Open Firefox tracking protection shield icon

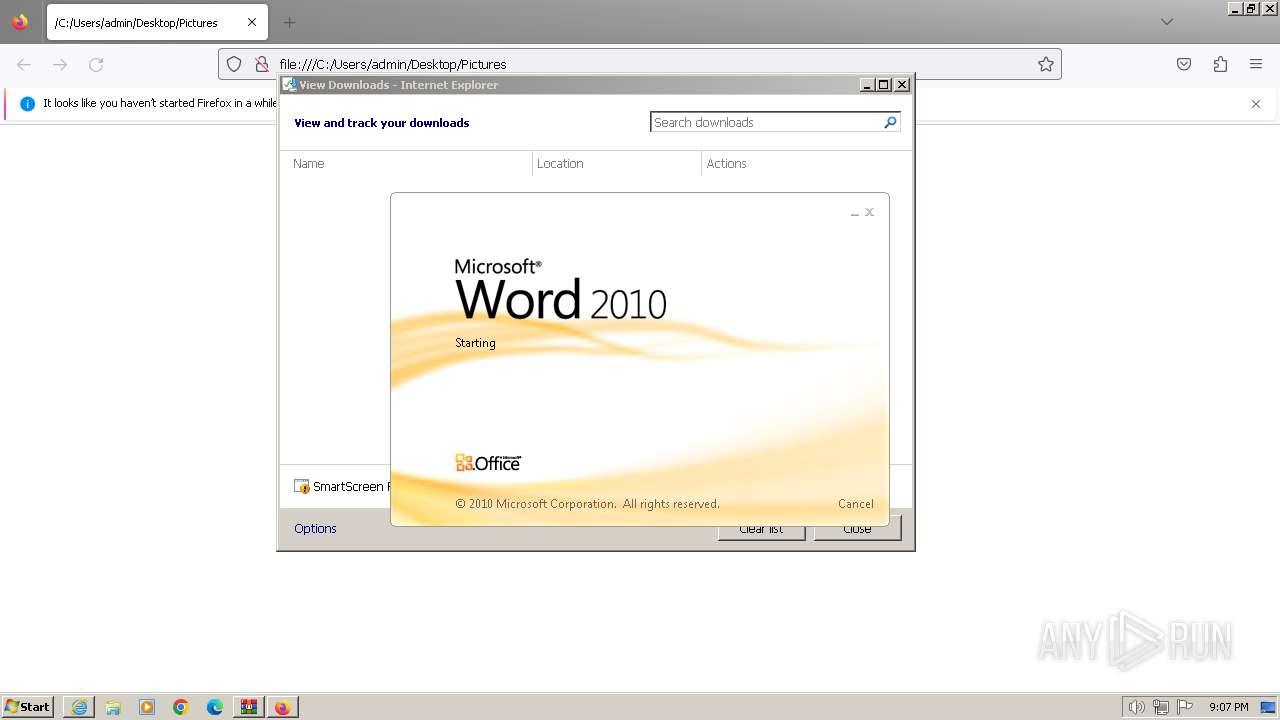(234, 64)
